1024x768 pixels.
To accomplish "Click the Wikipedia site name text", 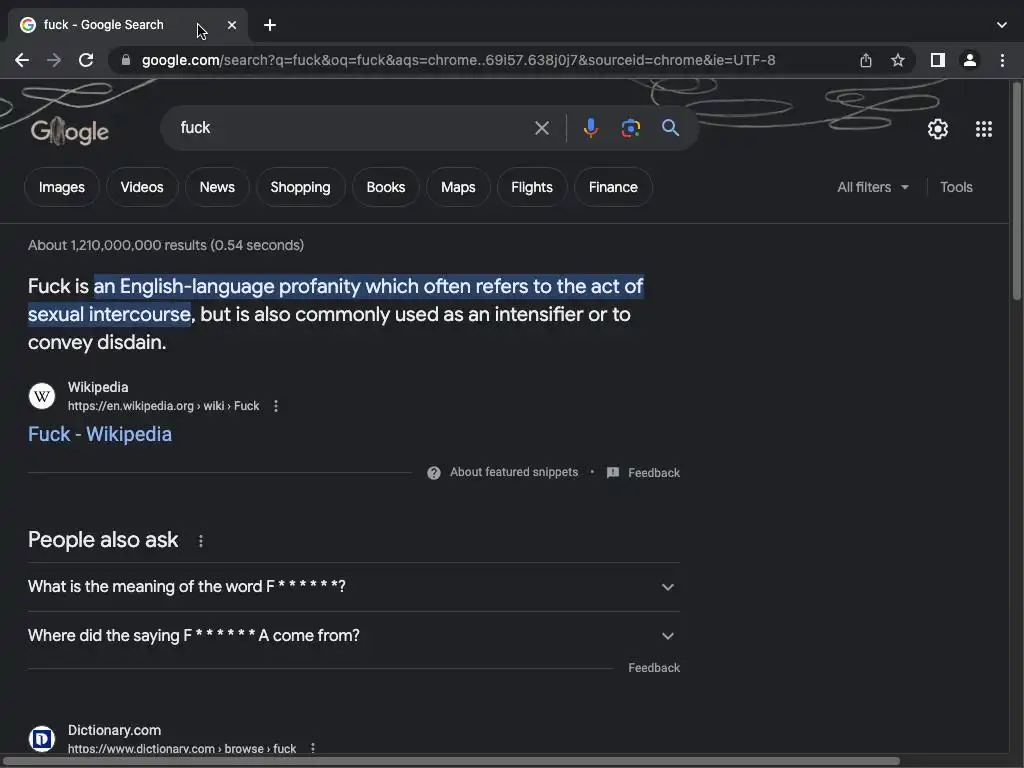I will pyautogui.click(x=98, y=387).
